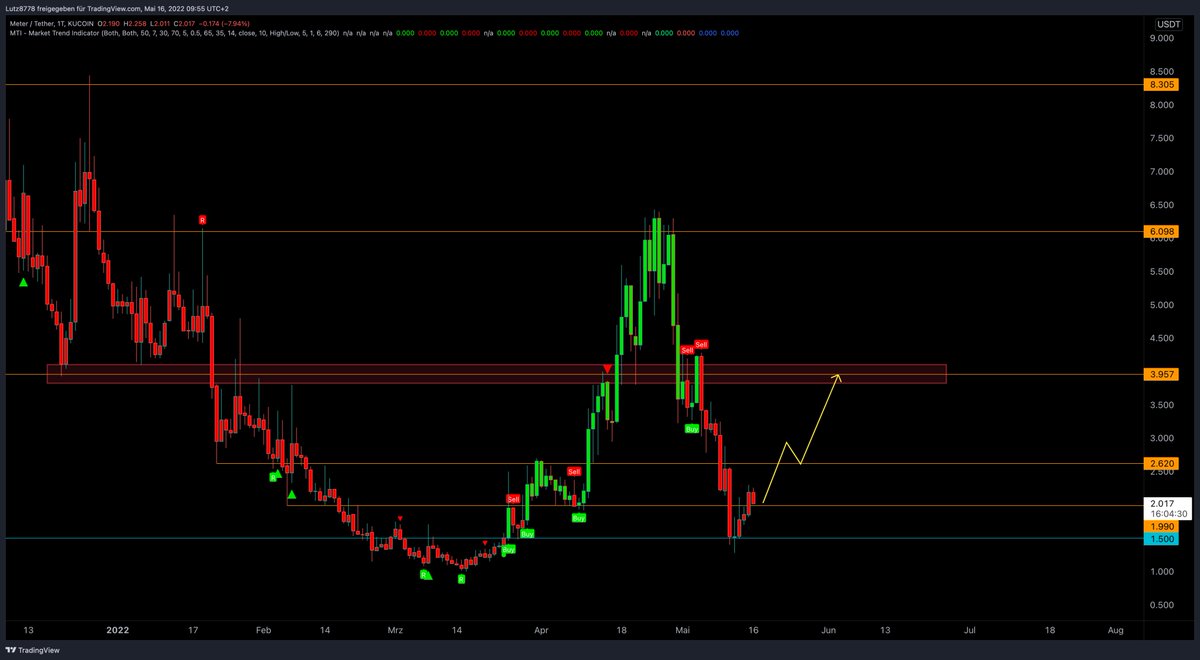
Task: Select the 1.990 orange price label
Action: (x=1161, y=526)
